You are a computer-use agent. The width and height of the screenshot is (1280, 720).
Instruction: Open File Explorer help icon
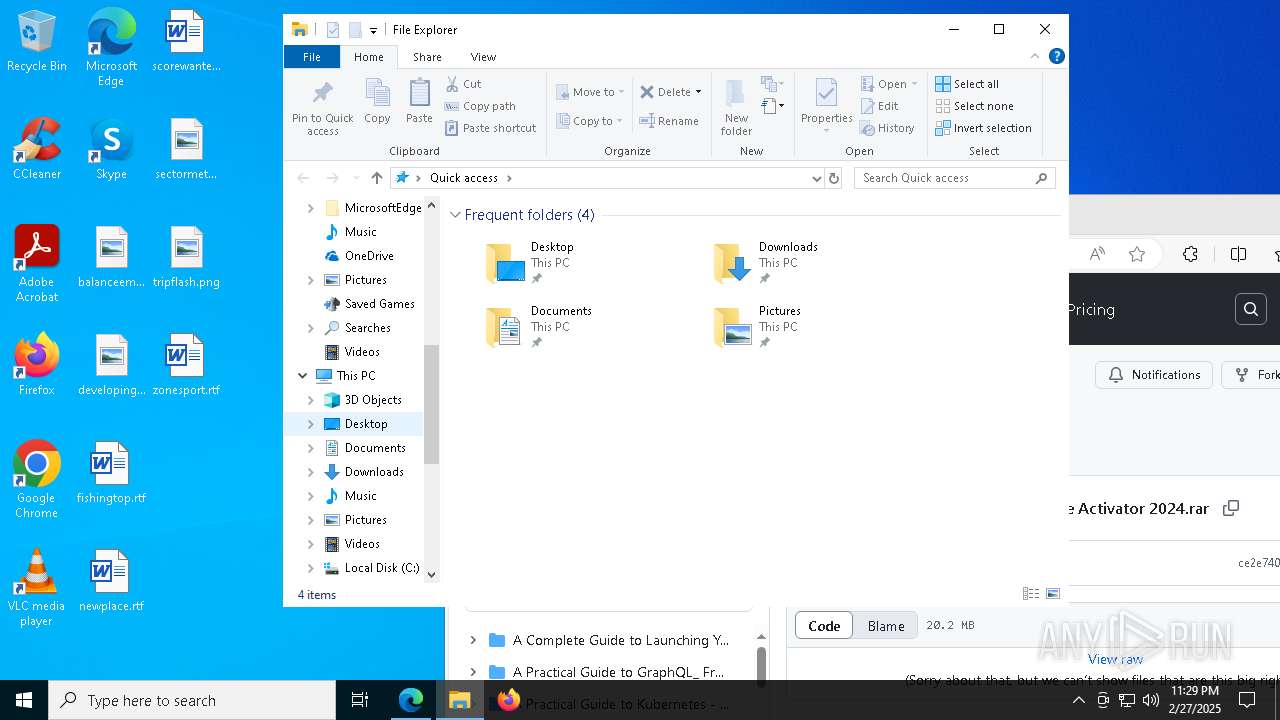[1056, 57]
